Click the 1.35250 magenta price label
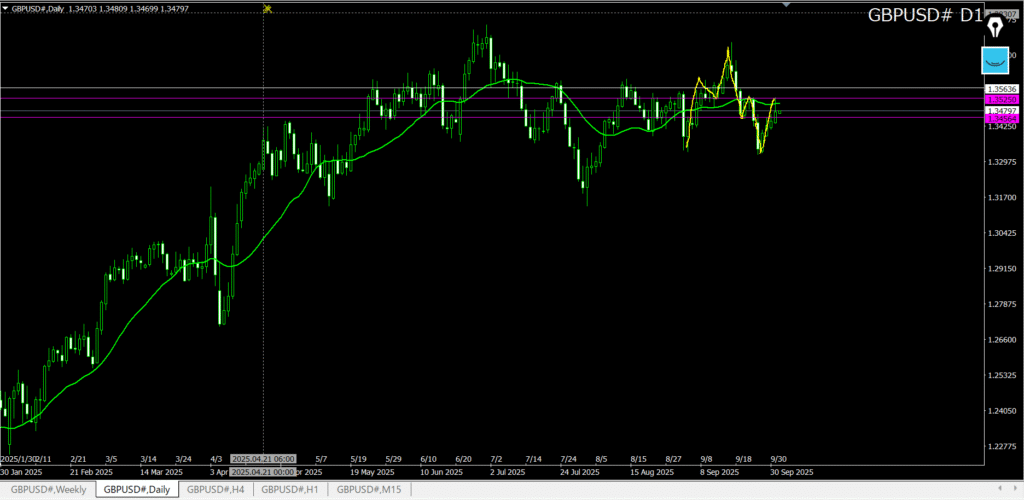Viewport: 1024px width, 500px height. (x=1000, y=99)
